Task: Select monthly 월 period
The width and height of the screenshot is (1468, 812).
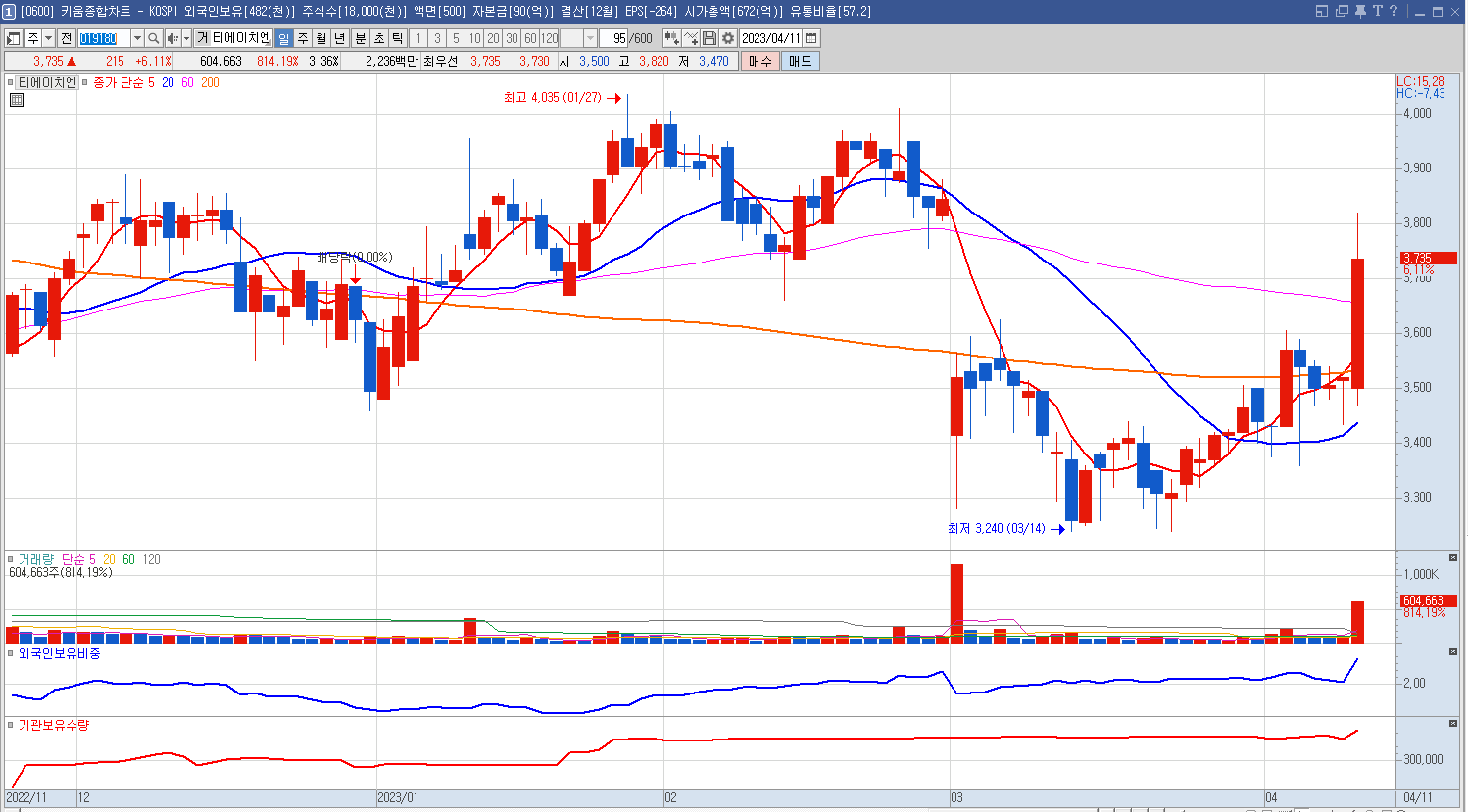Action: coord(320,38)
